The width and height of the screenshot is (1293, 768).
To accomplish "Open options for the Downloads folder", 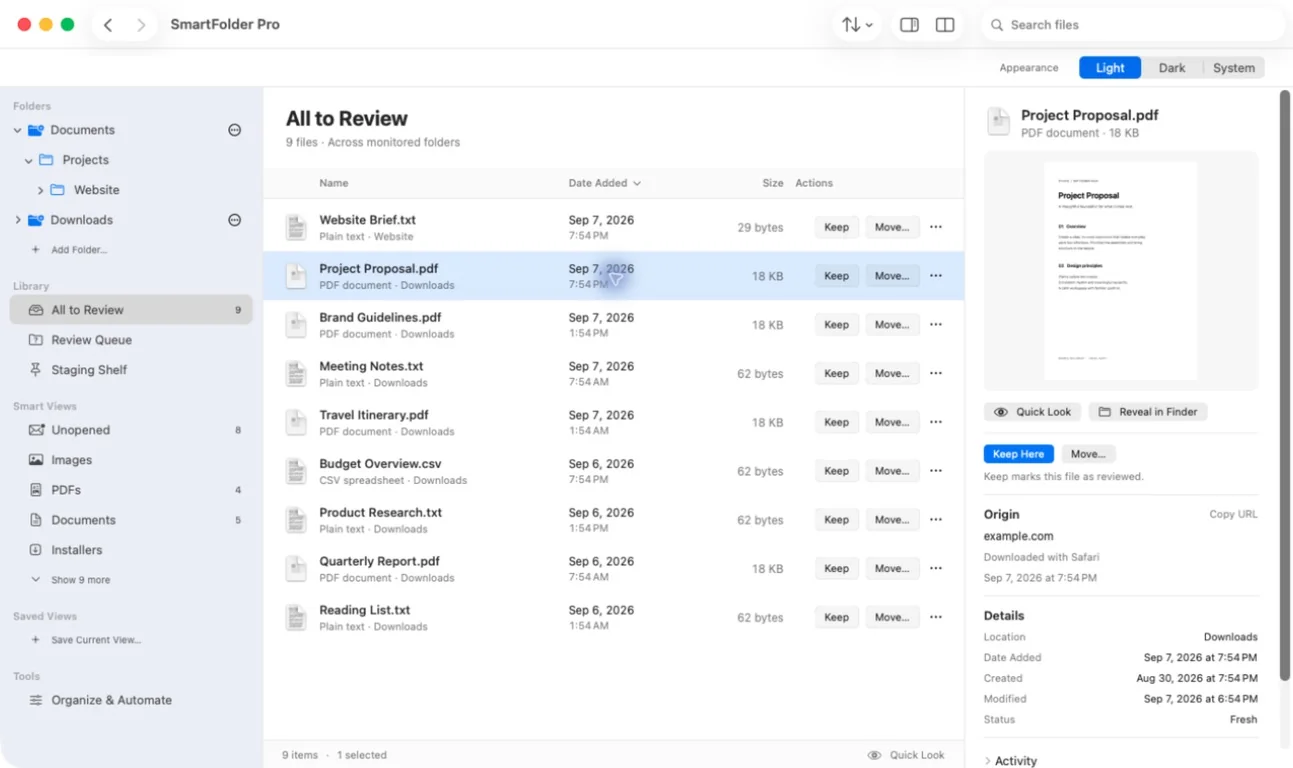I will [x=235, y=220].
